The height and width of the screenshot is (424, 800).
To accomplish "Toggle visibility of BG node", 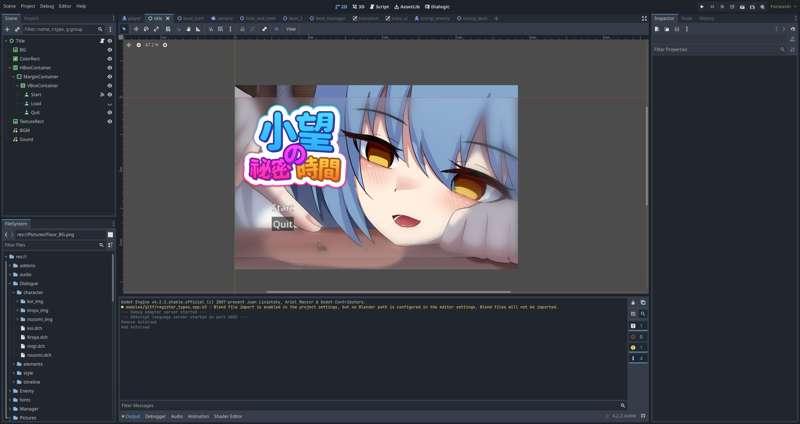I will (x=110, y=50).
